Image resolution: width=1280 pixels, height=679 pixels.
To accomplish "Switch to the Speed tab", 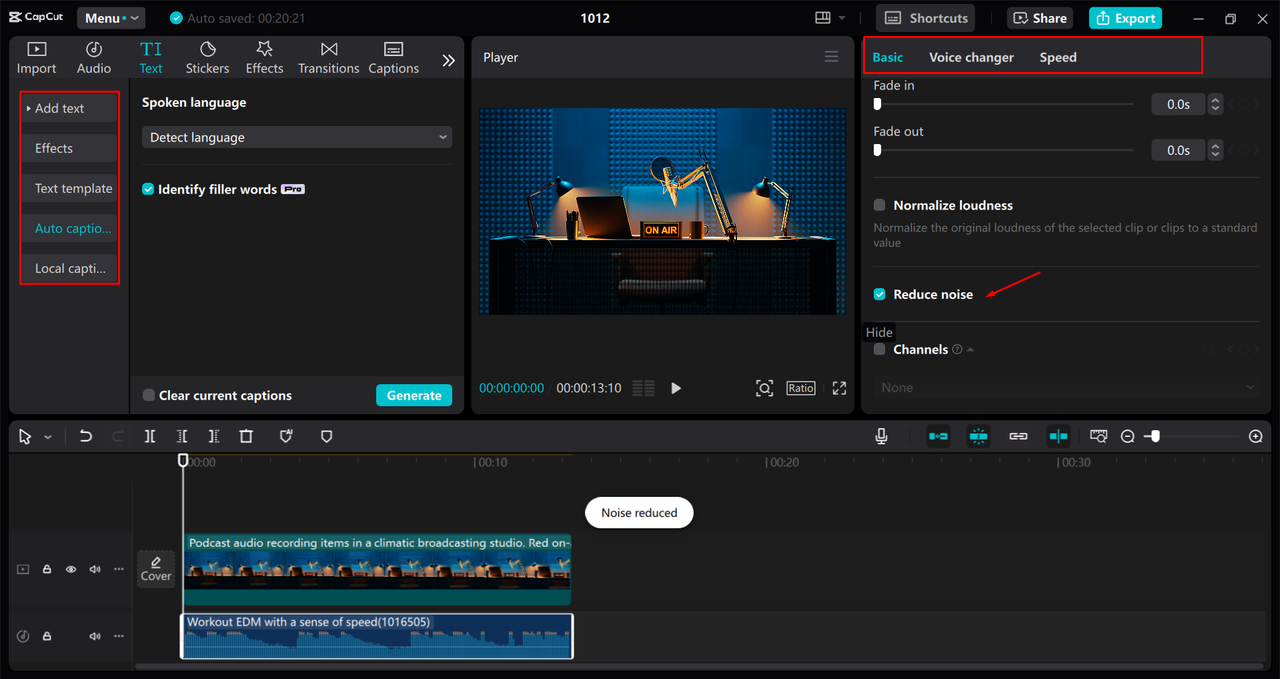I will [x=1058, y=57].
